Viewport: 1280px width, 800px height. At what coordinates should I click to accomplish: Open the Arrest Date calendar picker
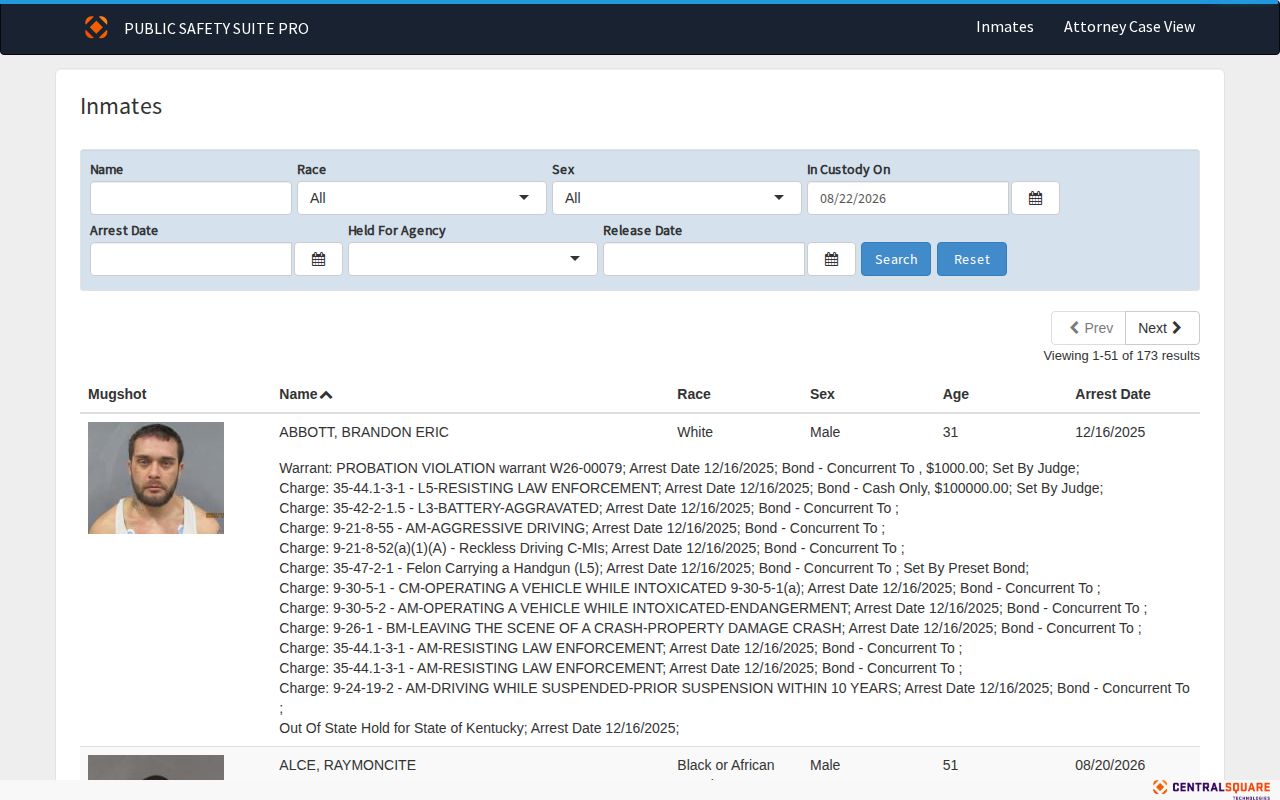click(x=318, y=259)
